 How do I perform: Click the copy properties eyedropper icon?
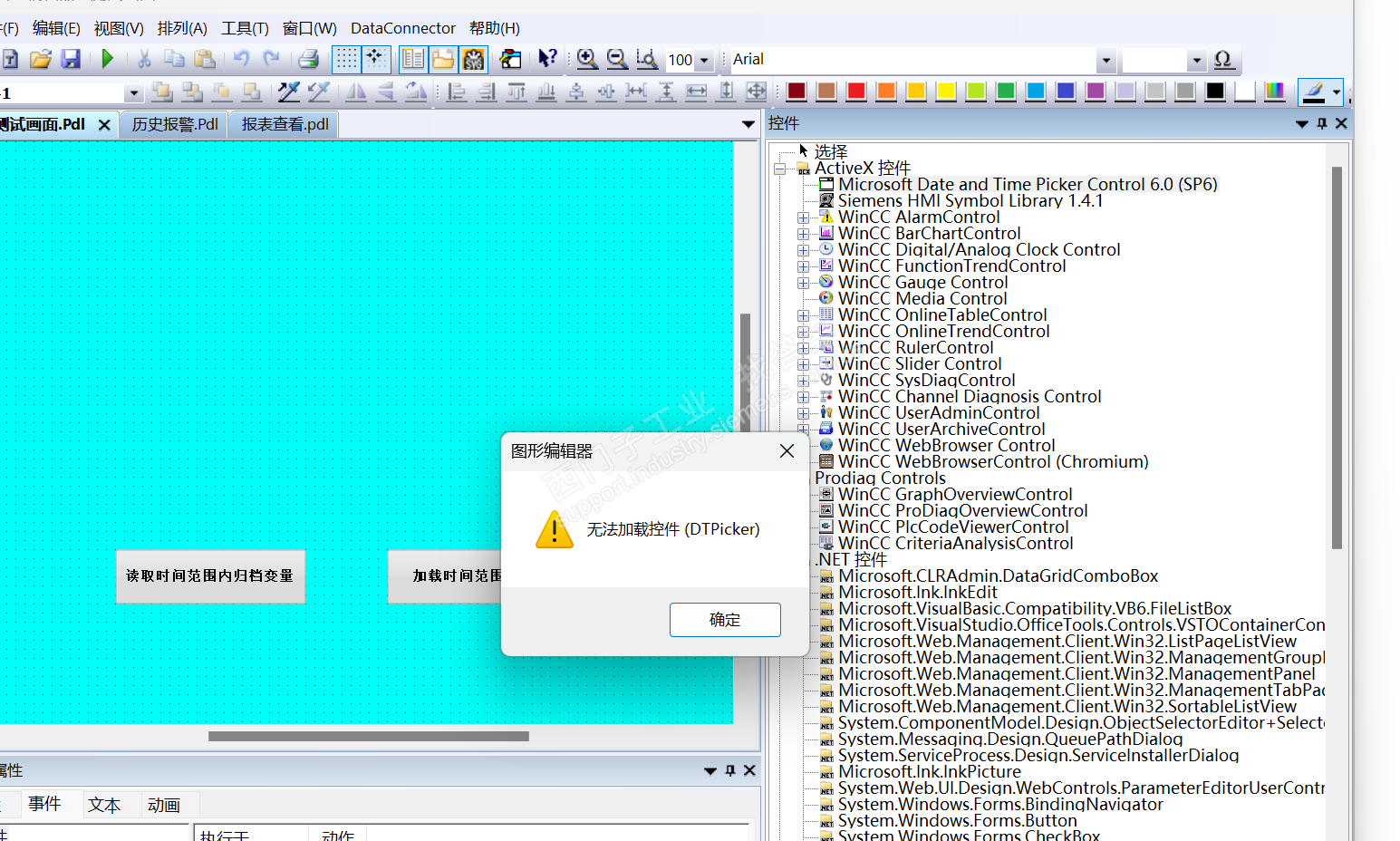coord(289,92)
